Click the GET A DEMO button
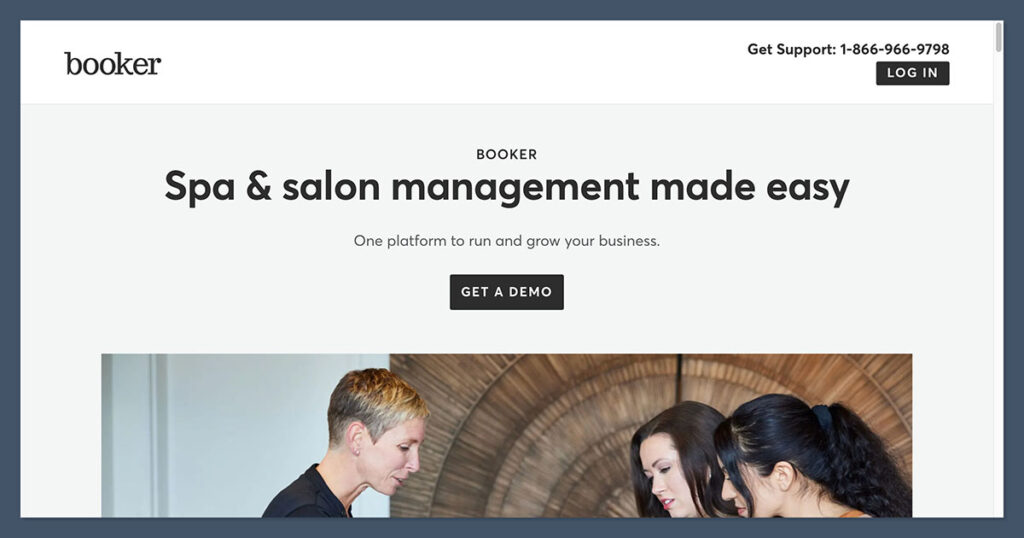Screen dimensions: 1024x538 pyautogui.click(x=507, y=292)
